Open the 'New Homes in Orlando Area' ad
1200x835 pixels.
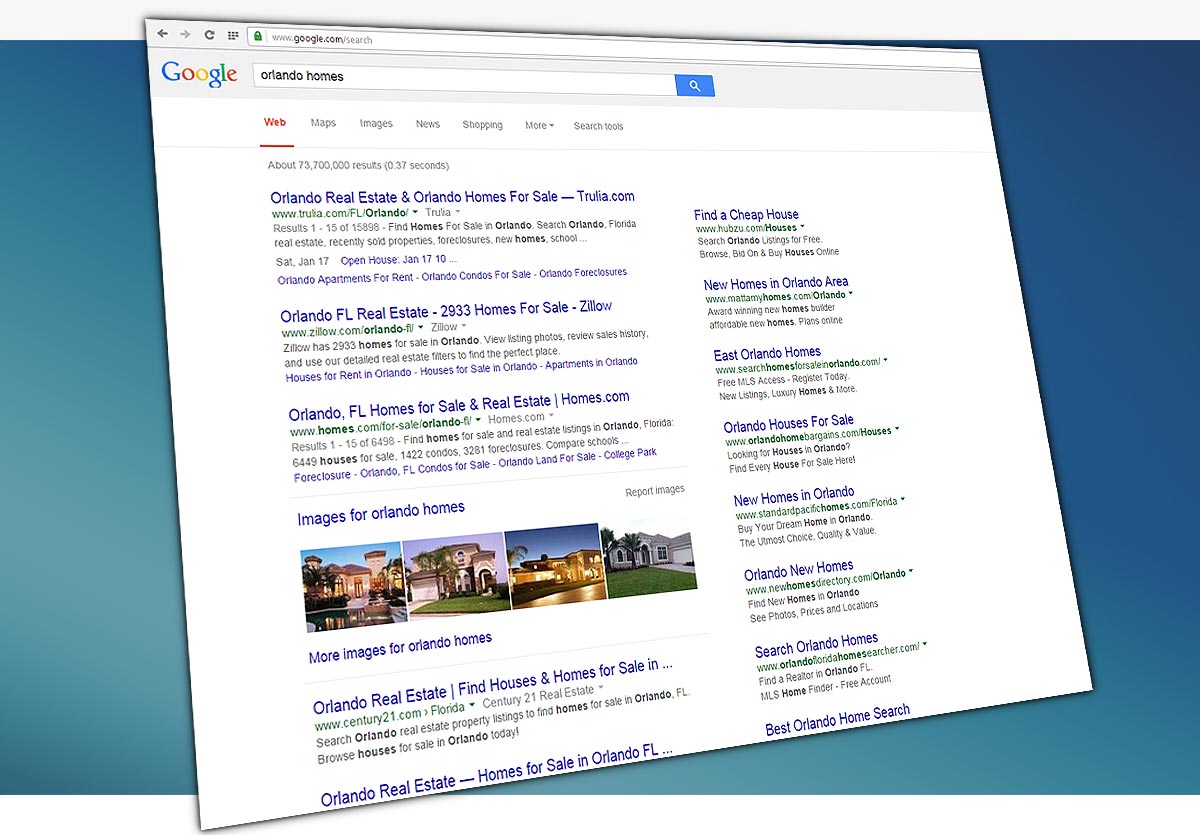(776, 283)
